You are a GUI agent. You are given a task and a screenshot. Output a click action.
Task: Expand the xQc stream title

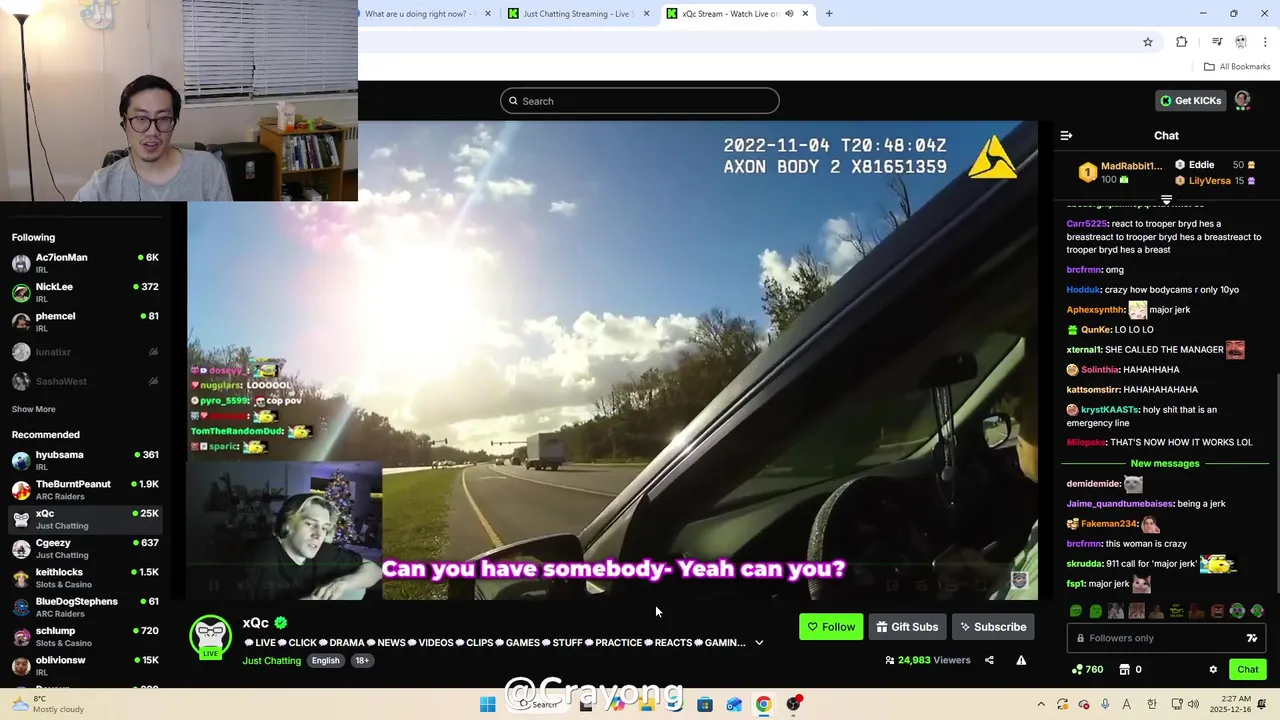coord(759,643)
